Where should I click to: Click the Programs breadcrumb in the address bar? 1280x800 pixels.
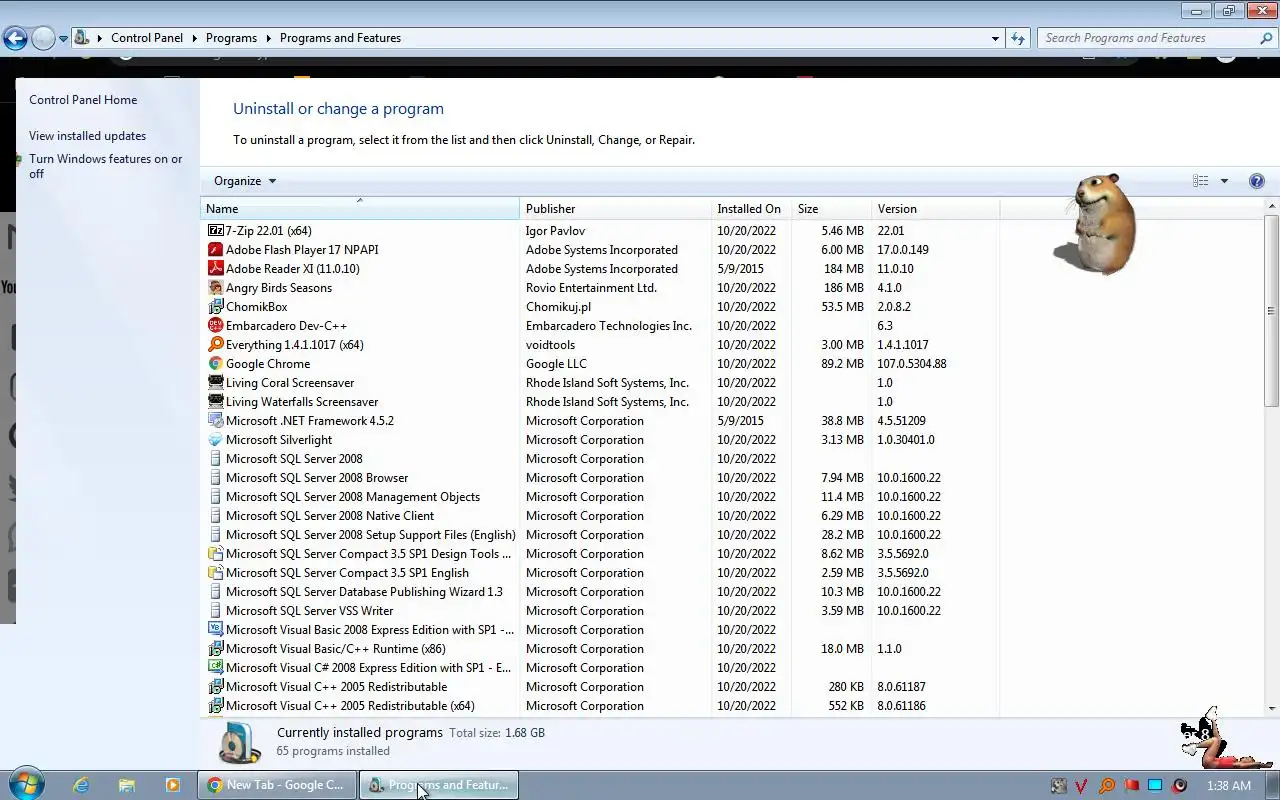(231, 38)
